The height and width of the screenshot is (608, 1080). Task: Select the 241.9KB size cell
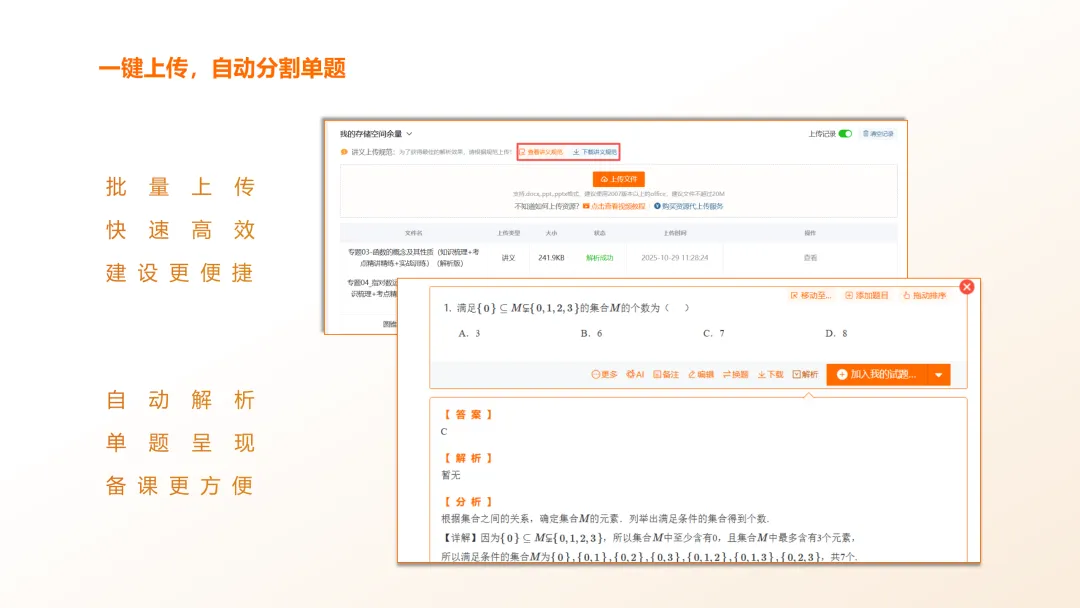(551, 258)
